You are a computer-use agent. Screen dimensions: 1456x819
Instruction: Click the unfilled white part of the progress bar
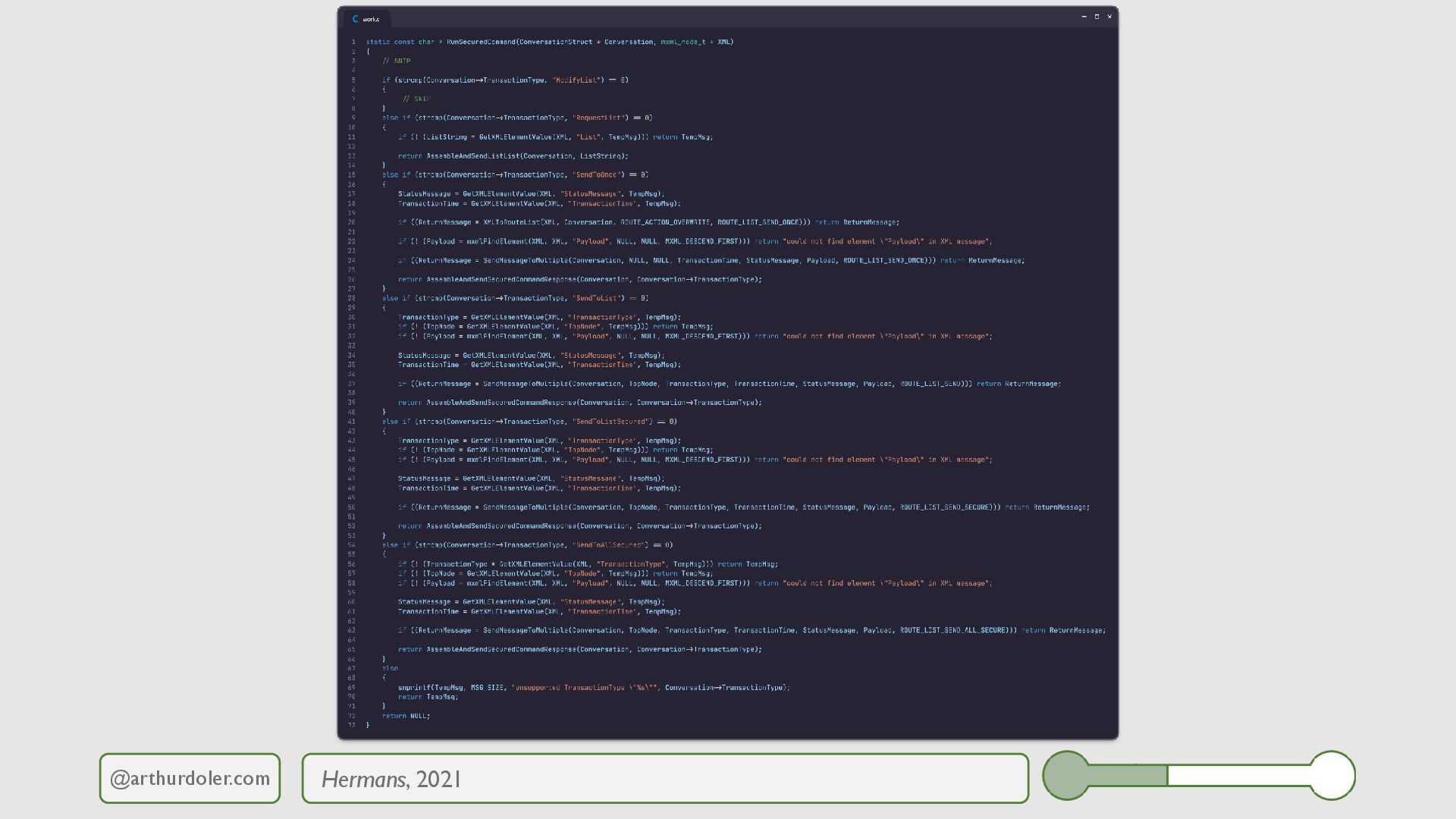tap(1238, 775)
